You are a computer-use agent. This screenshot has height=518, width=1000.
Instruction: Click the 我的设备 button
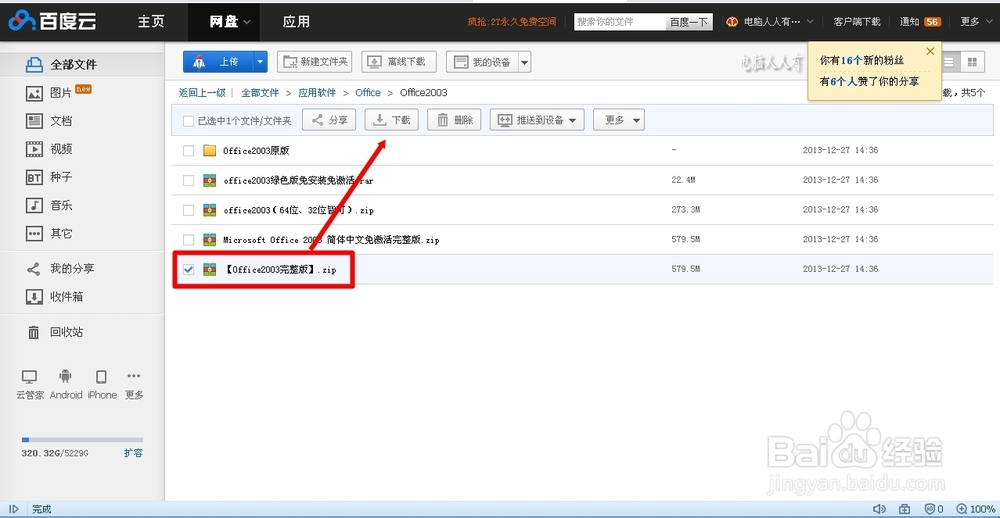coord(482,62)
